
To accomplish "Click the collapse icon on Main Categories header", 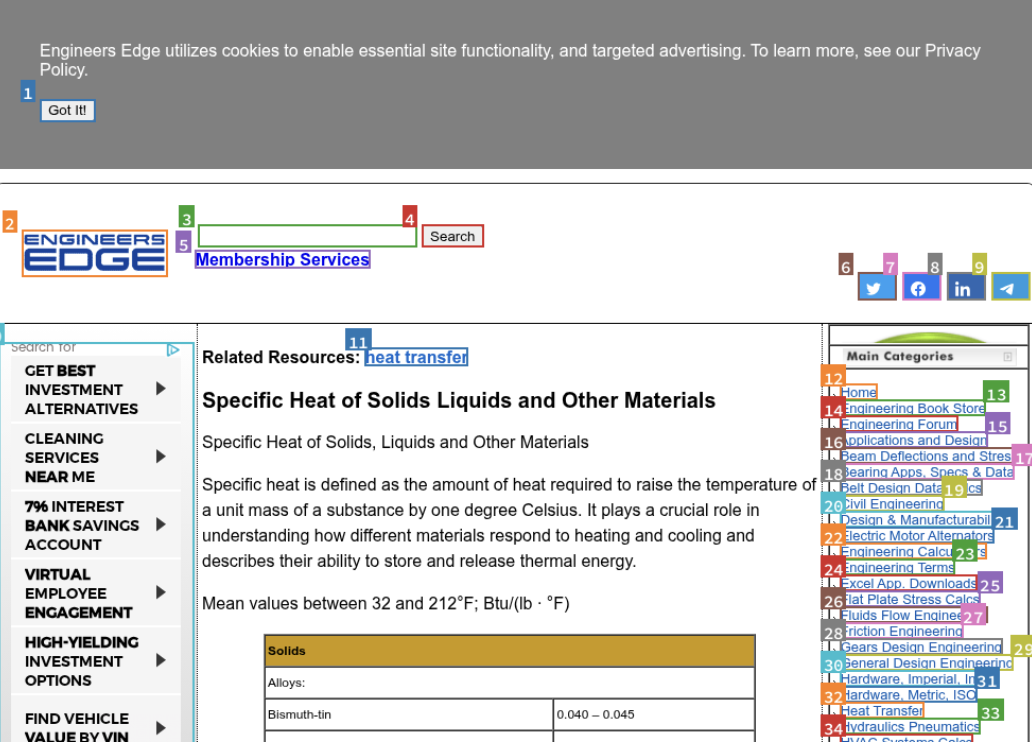I will pos(1010,356).
